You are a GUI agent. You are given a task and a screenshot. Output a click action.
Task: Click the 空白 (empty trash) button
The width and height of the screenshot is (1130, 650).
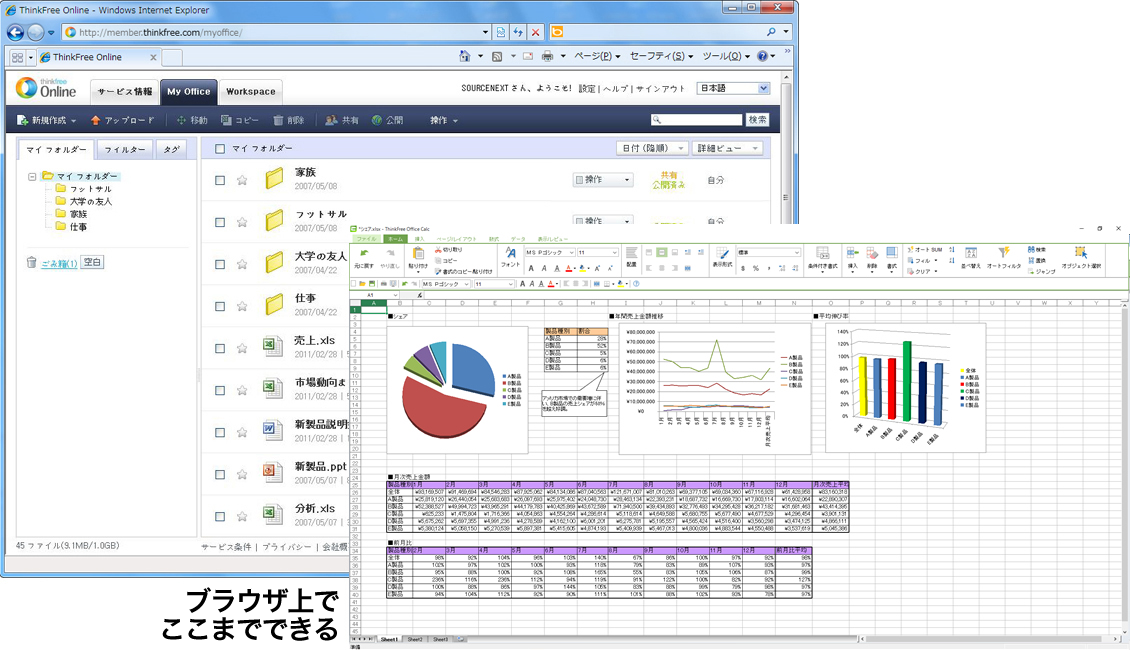click(x=92, y=262)
